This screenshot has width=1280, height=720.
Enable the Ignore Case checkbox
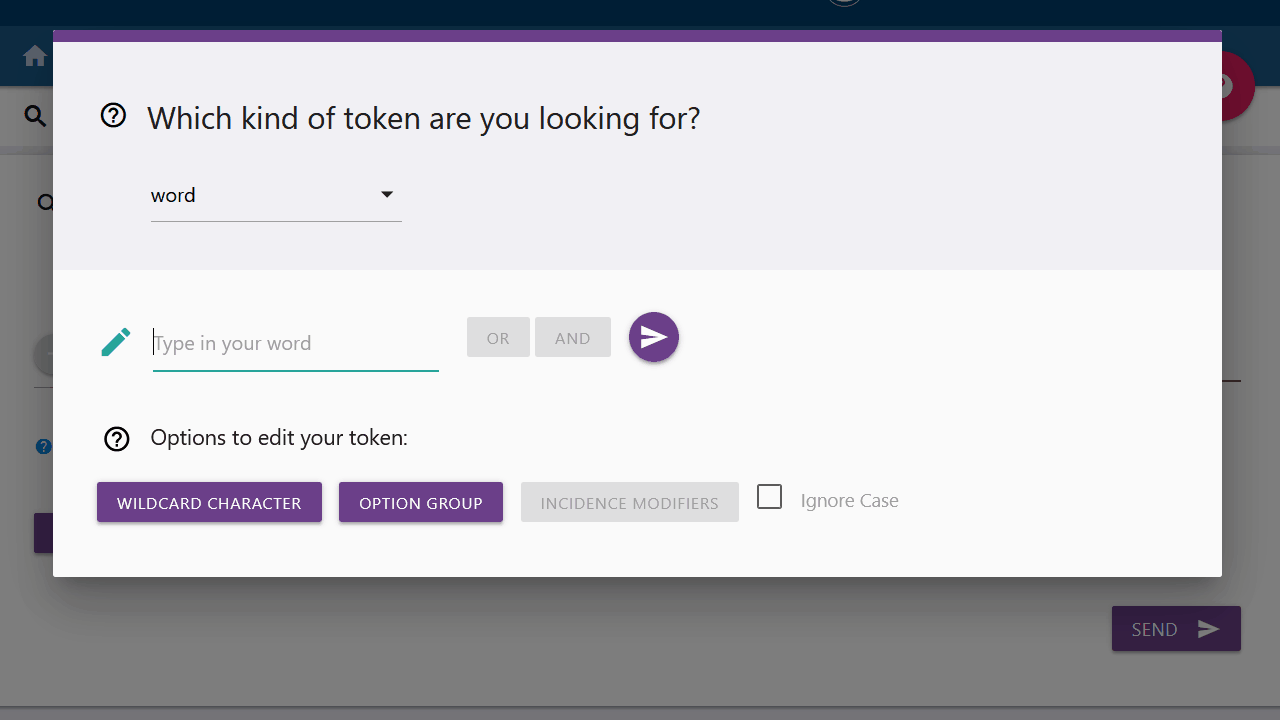pyautogui.click(x=769, y=497)
